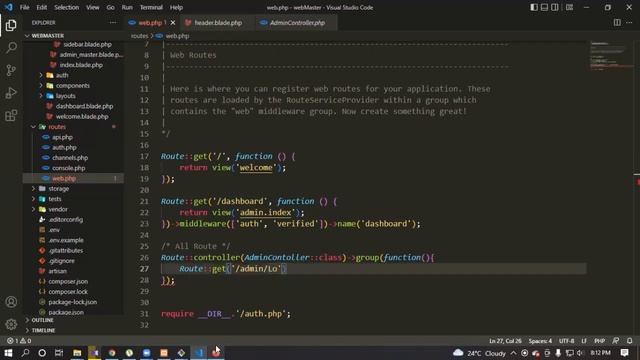Open Windows taskbar search
Screen dimensions: 640x360
click(x=25, y=353)
